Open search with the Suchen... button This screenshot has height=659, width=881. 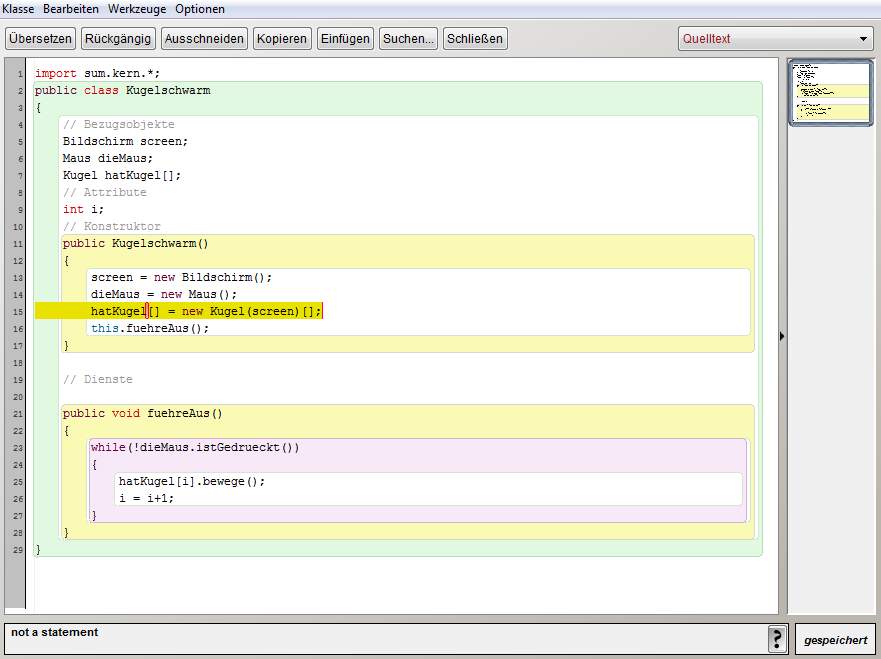[x=408, y=39]
